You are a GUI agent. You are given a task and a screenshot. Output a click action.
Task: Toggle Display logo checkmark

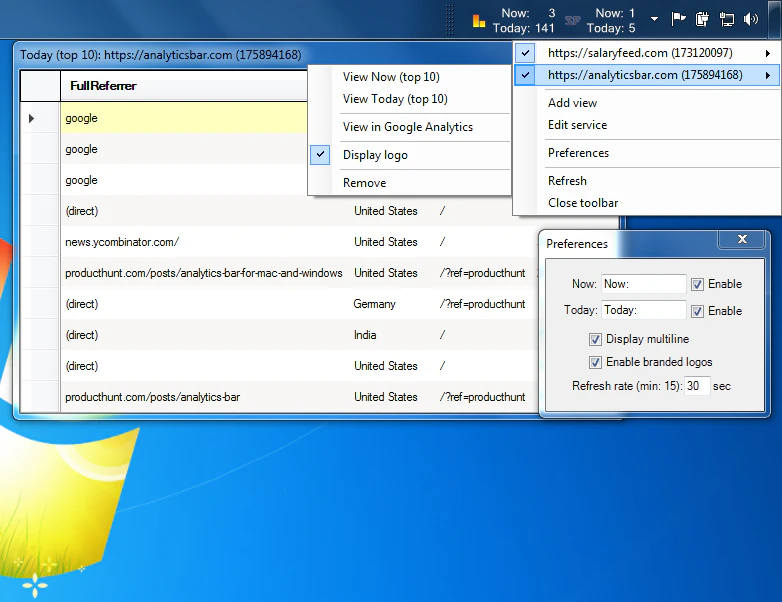click(320, 155)
